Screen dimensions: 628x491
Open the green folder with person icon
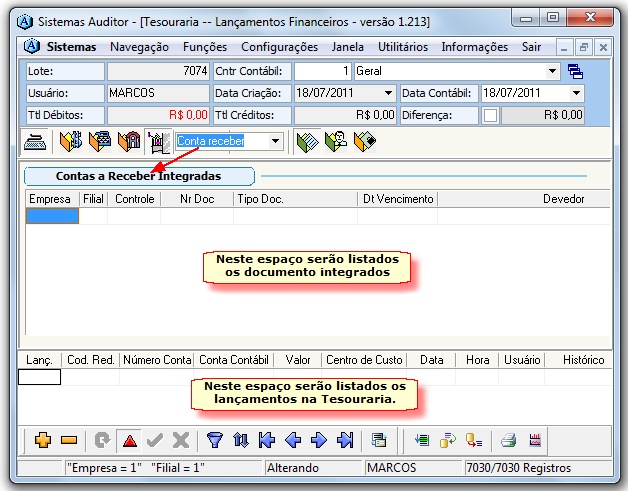(x=336, y=141)
